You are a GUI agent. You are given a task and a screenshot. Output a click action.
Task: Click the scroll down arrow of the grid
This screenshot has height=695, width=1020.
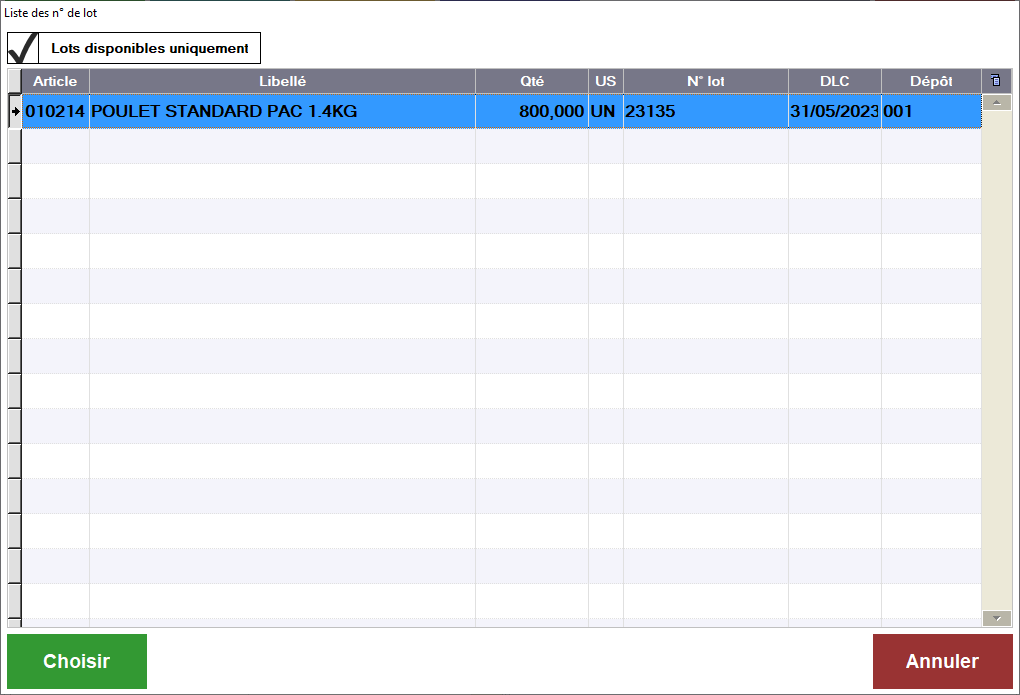point(996,618)
